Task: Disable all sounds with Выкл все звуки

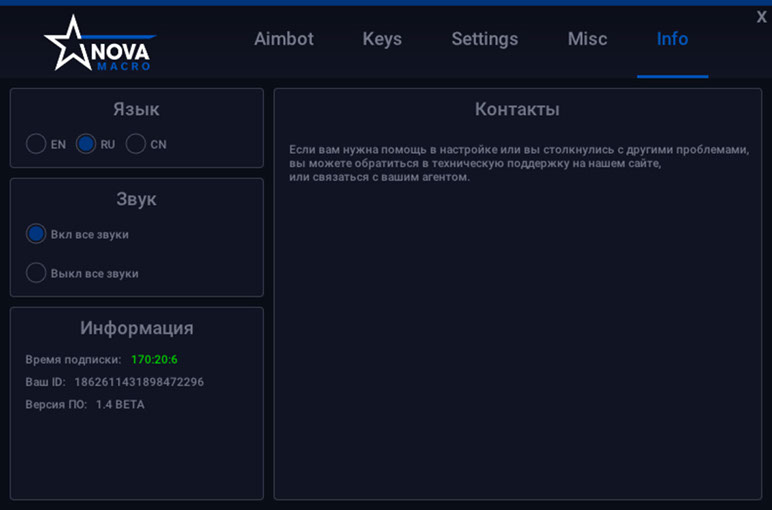Action: pyautogui.click(x=36, y=273)
